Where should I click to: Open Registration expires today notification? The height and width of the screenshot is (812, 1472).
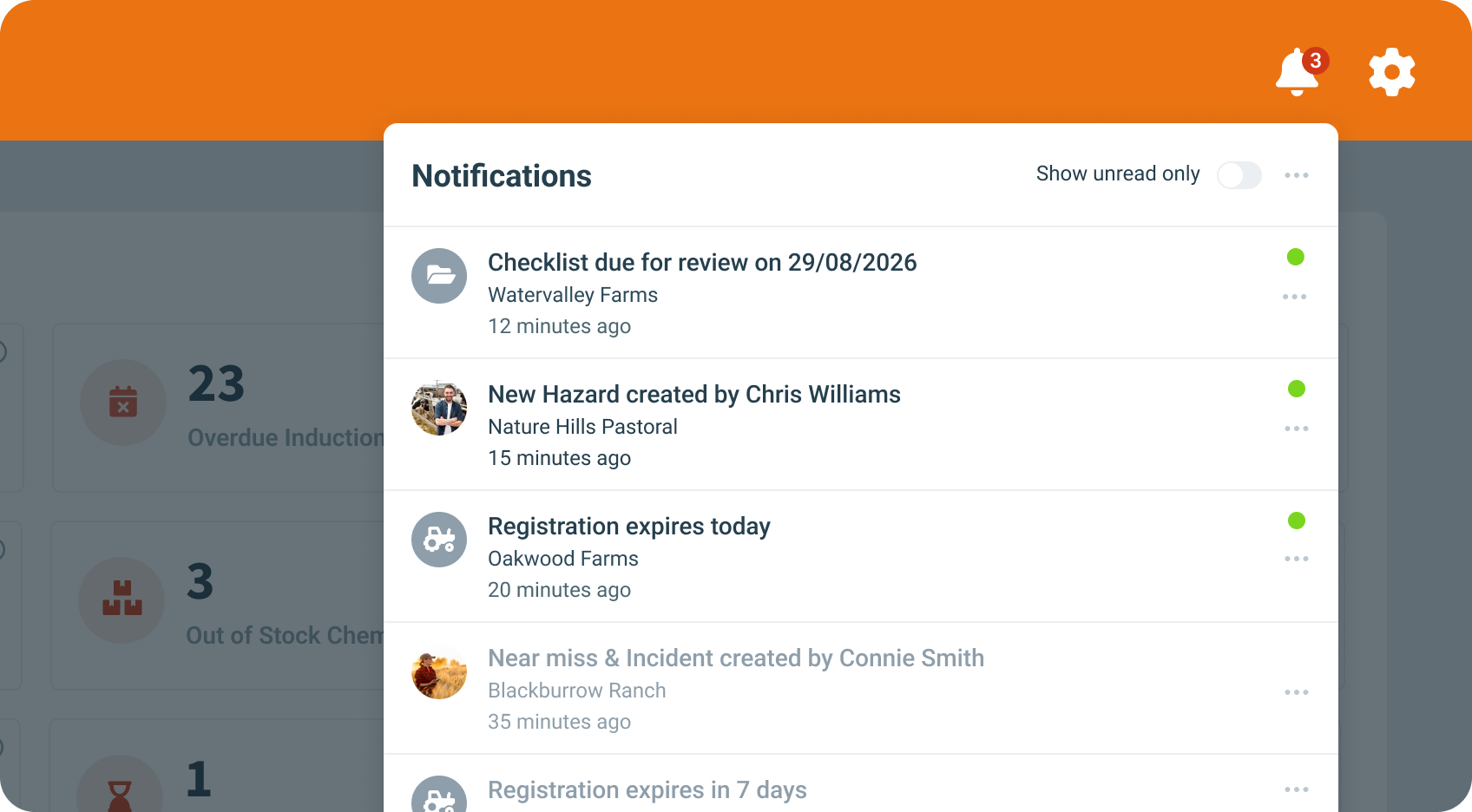click(x=860, y=557)
